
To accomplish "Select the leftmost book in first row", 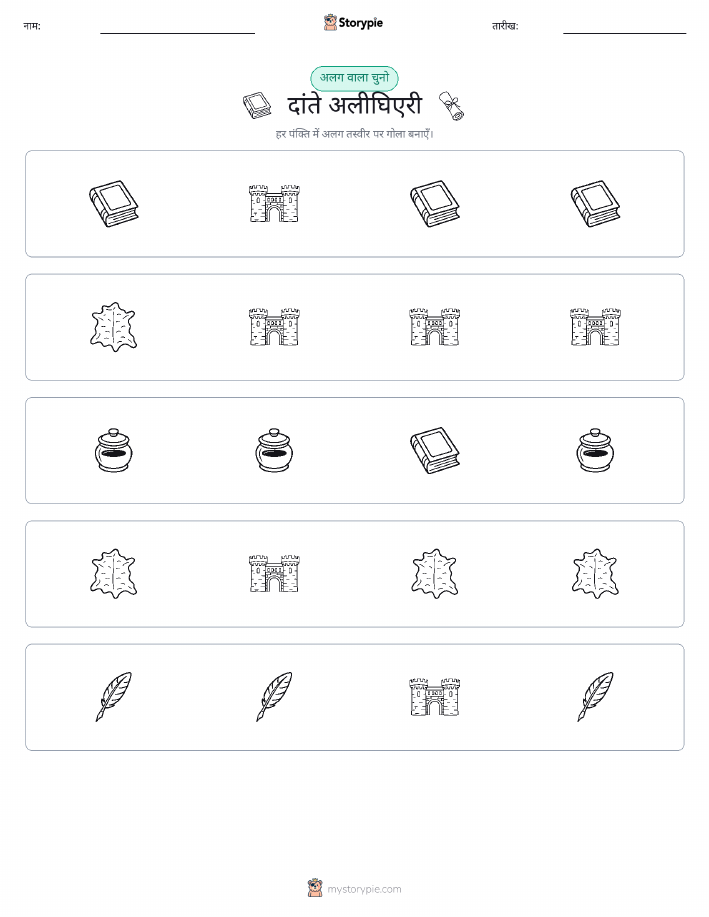I will coord(113,204).
